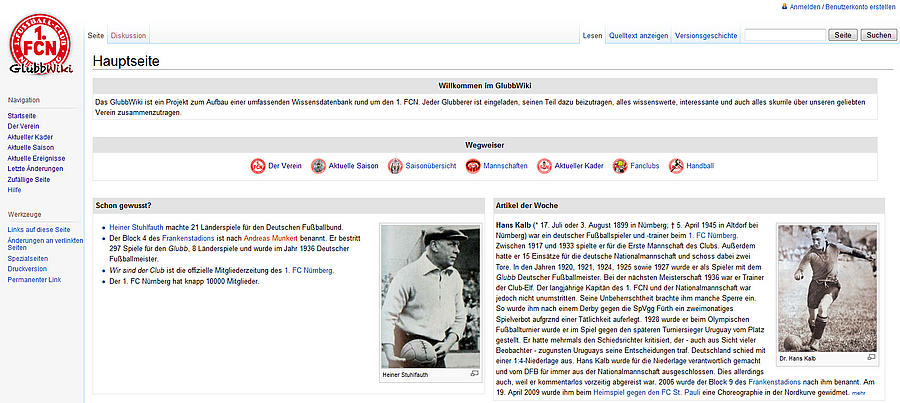Open Heimspiel gegen den FC St. Pauli link
This screenshot has width=900, height=403.
tap(647, 393)
